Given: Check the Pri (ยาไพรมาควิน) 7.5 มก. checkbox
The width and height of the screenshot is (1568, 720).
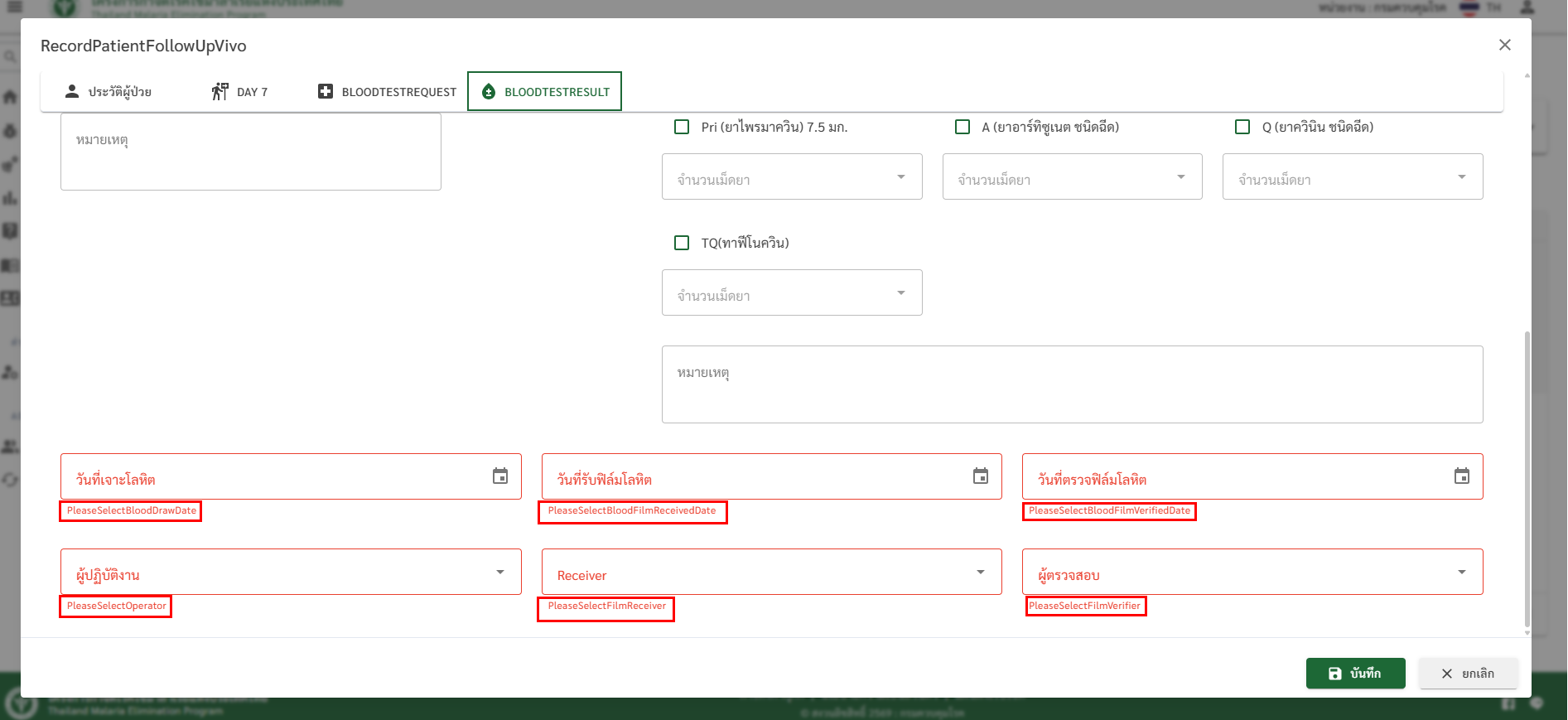Looking at the screenshot, I should pos(682,127).
